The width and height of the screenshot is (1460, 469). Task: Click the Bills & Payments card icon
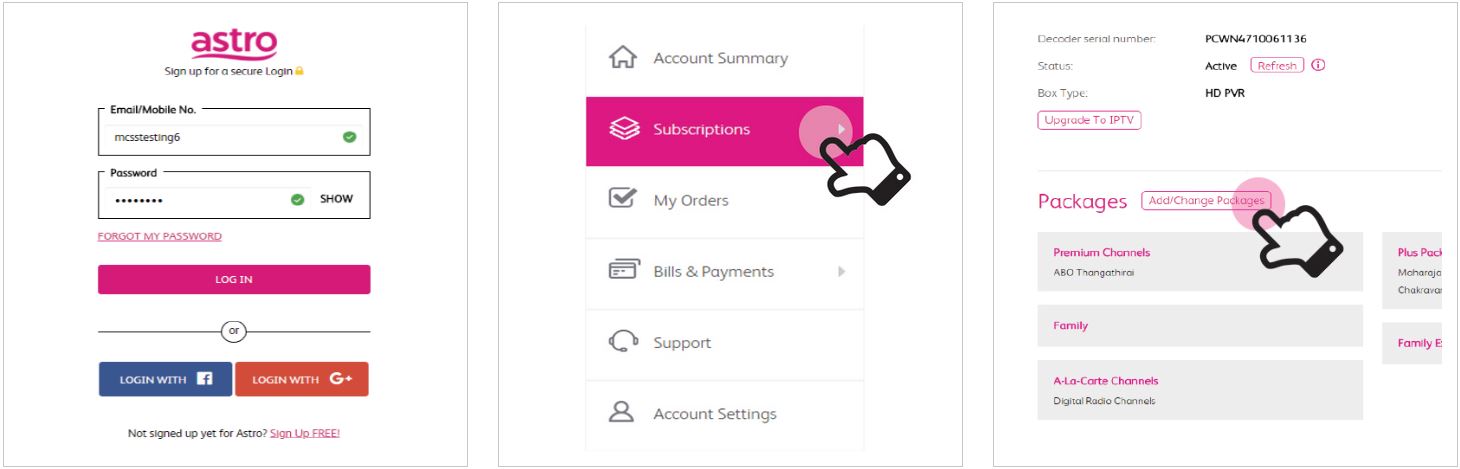(x=623, y=271)
